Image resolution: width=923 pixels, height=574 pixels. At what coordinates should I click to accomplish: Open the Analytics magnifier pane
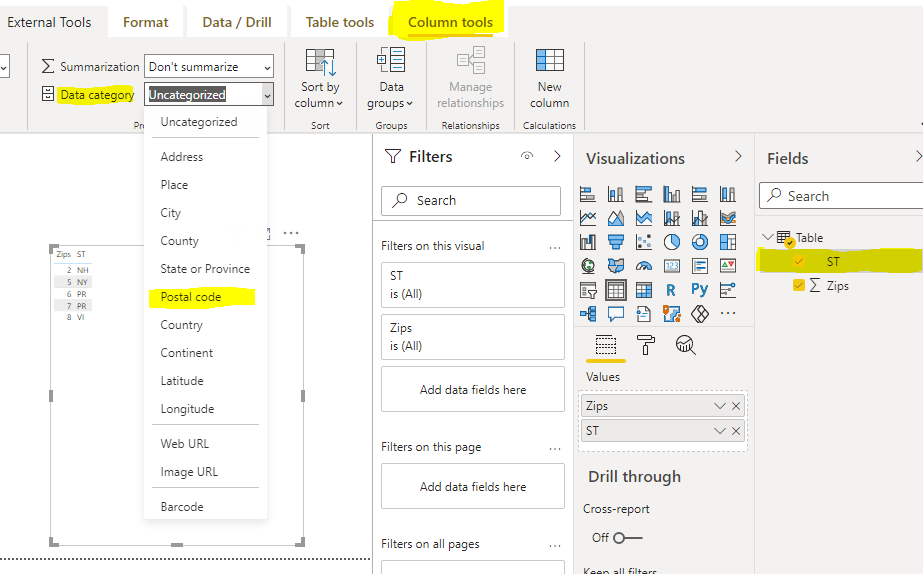click(685, 345)
